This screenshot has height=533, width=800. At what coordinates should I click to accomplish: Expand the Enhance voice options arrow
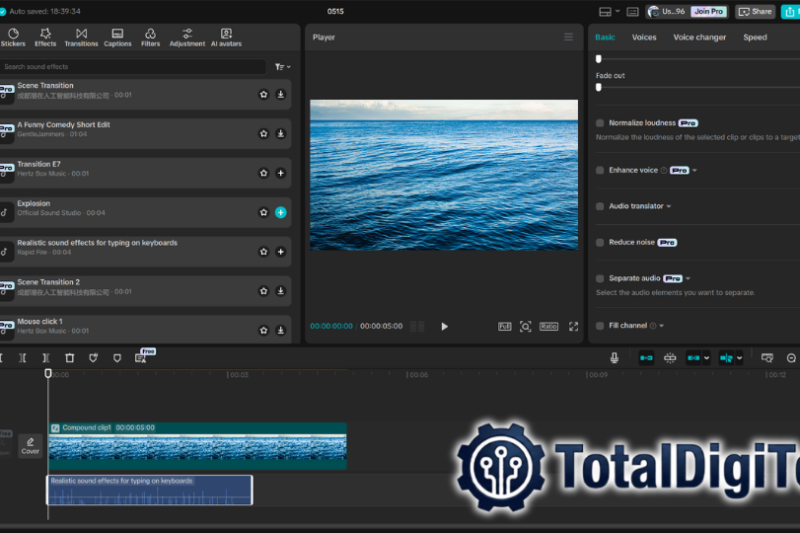694,170
